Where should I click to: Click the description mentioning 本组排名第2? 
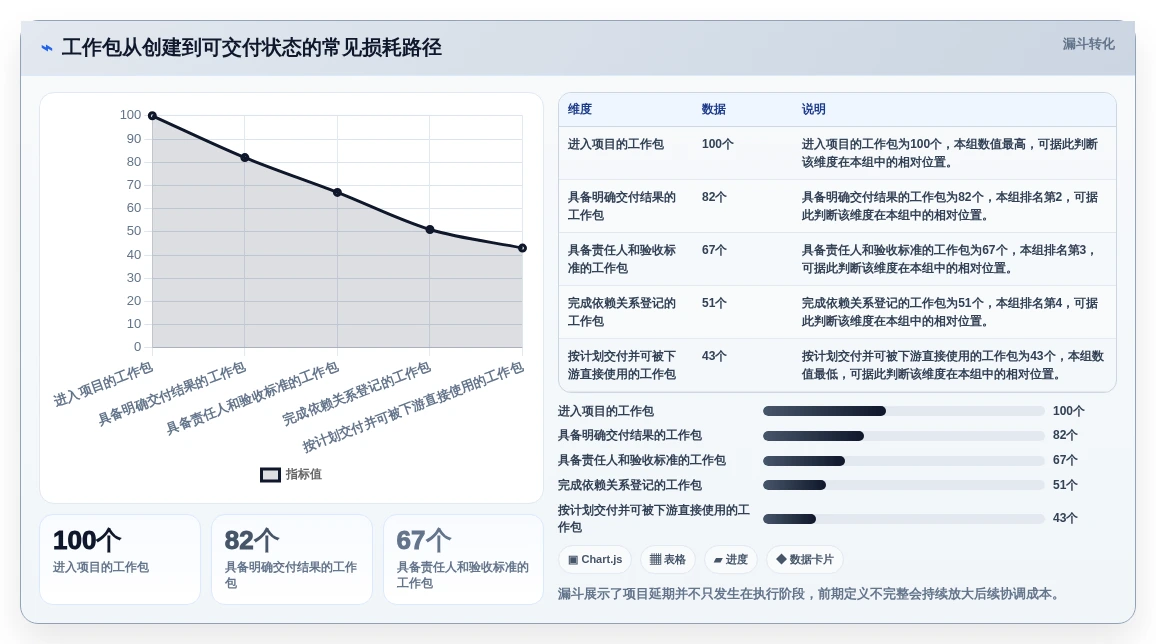tap(950, 206)
